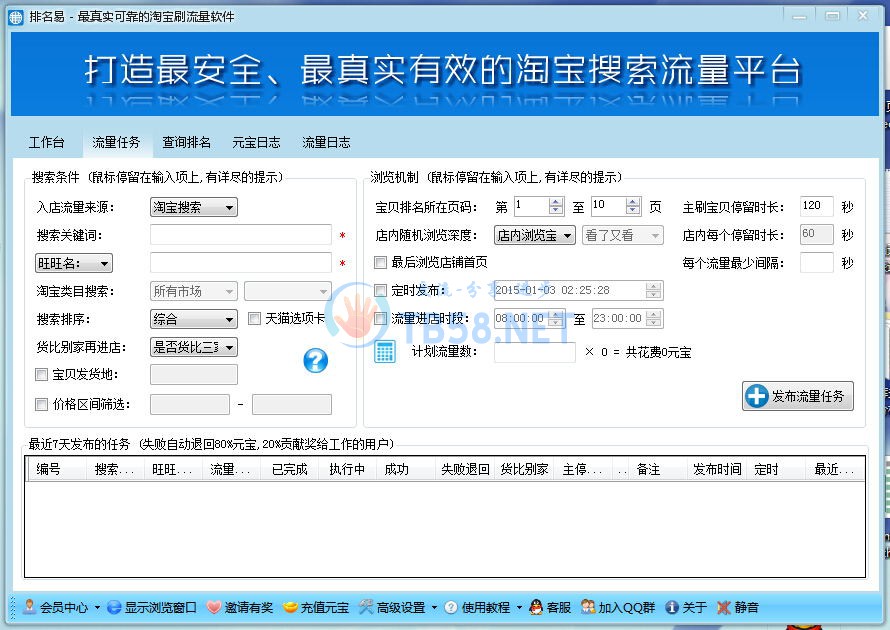Open the 元宝日志 tab
This screenshot has height=630, width=890.
coord(257,142)
